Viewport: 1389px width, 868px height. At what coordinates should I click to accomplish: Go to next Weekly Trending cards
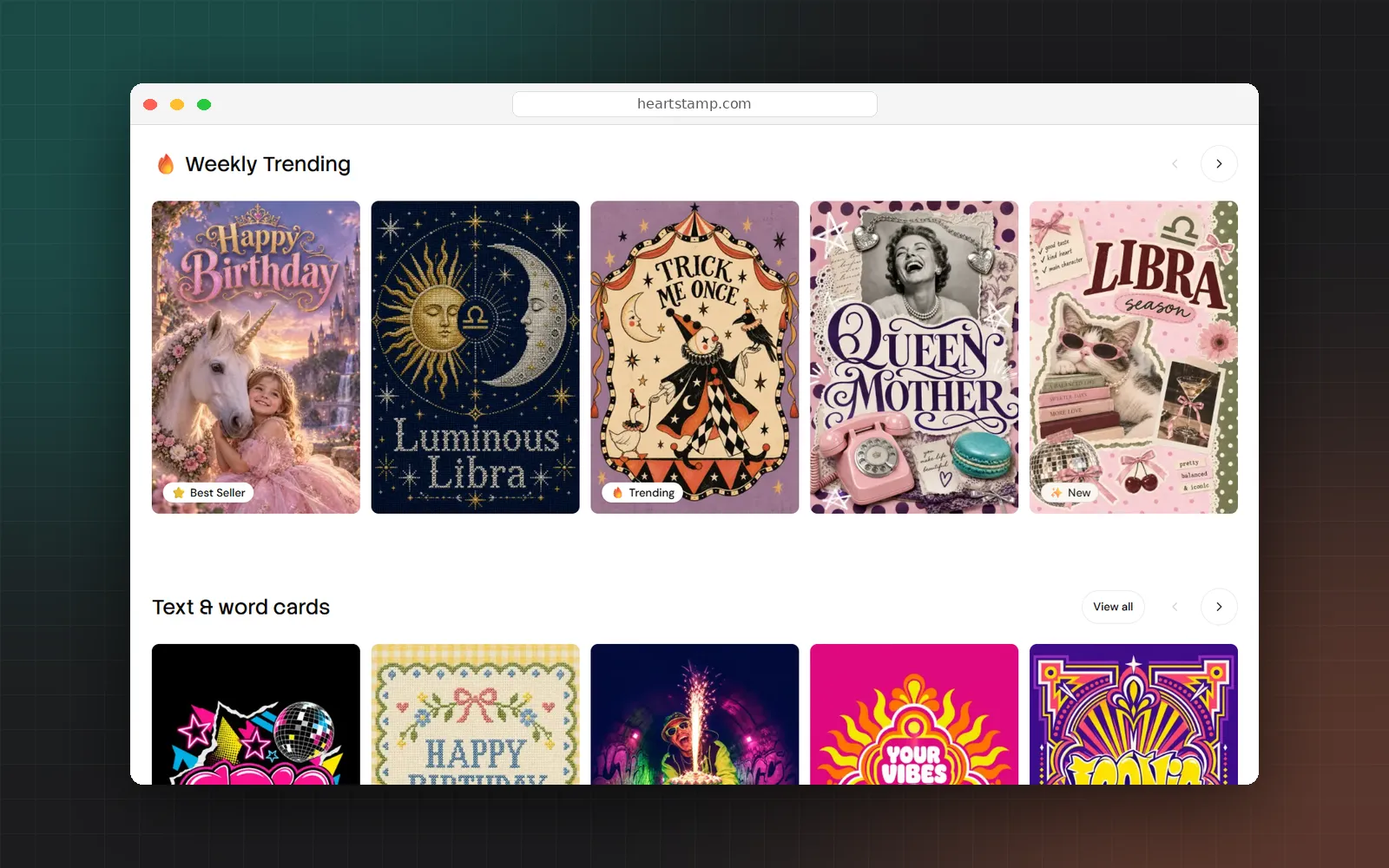pos(1219,164)
